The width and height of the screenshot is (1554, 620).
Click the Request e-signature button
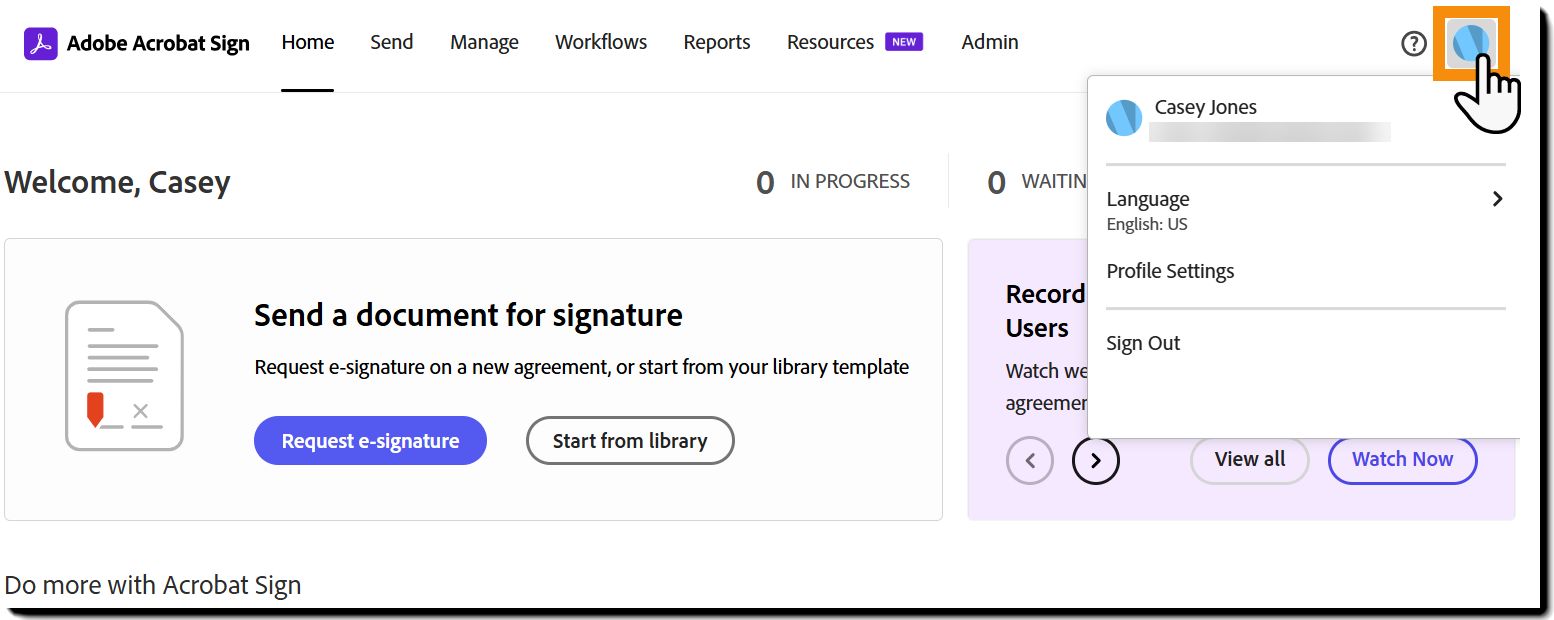[x=370, y=441]
